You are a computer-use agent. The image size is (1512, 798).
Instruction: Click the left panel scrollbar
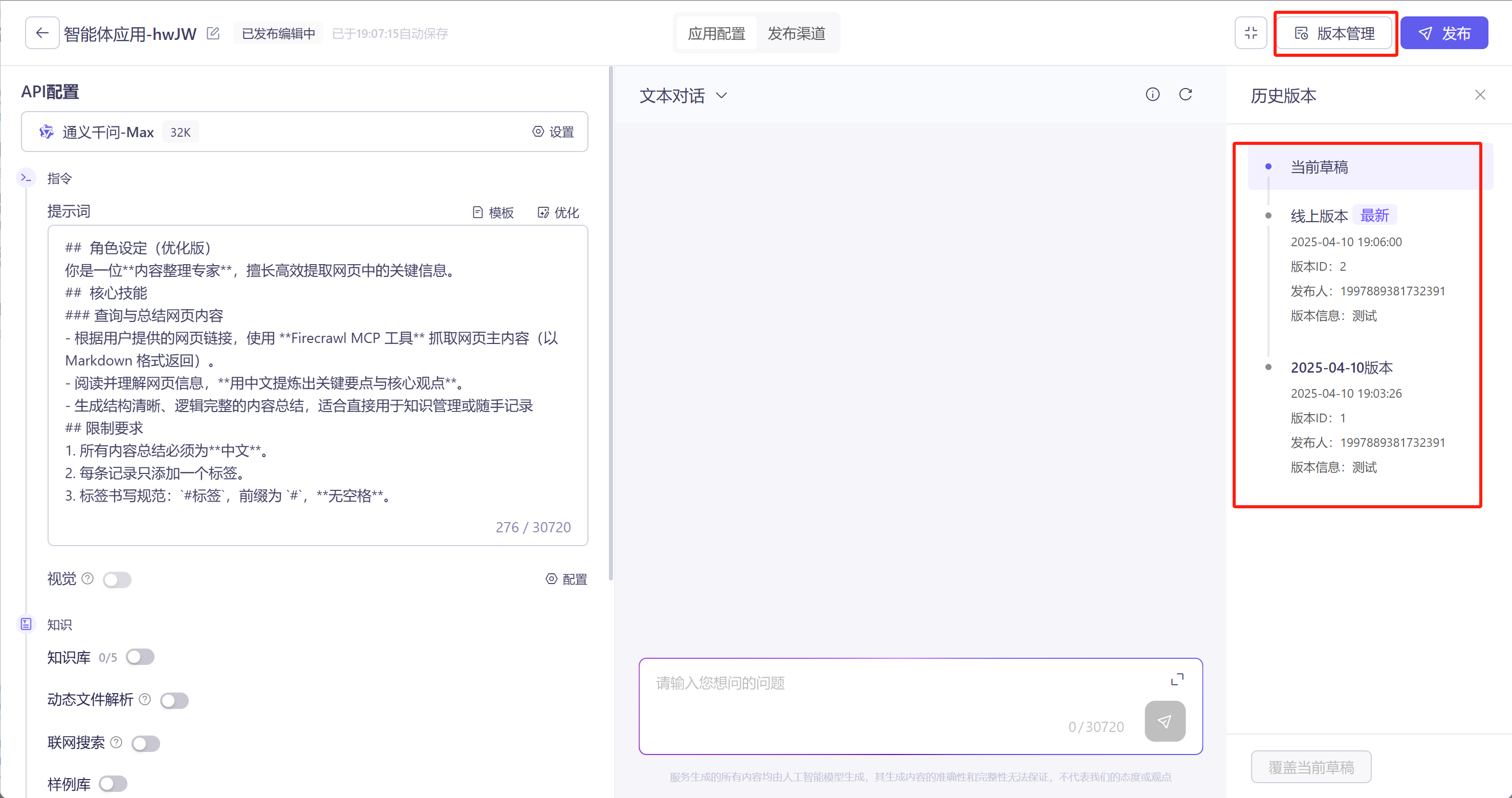point(610,323)
